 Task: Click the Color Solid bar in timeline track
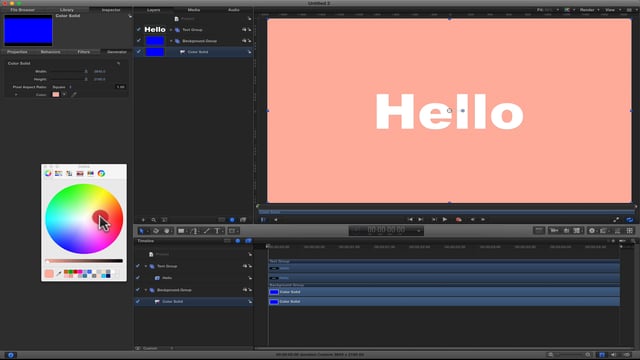tap(444, 302)
